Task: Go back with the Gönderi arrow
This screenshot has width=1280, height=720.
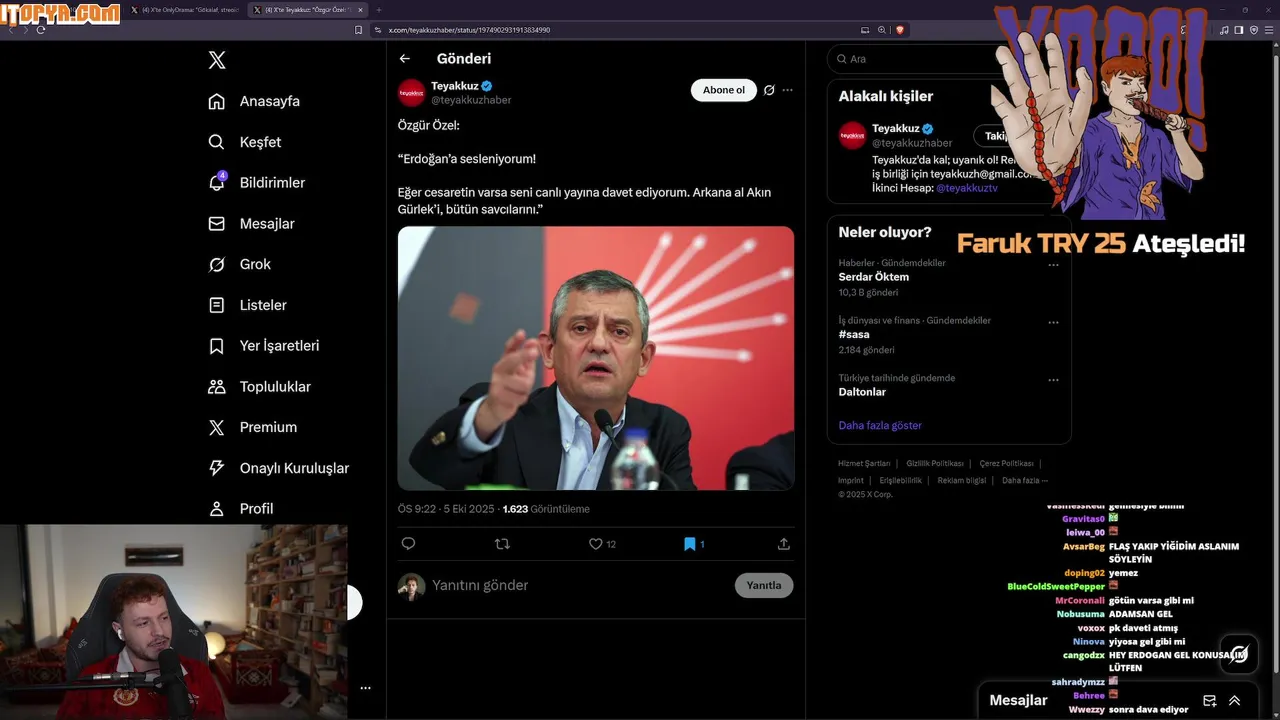Action: point(404,59)
